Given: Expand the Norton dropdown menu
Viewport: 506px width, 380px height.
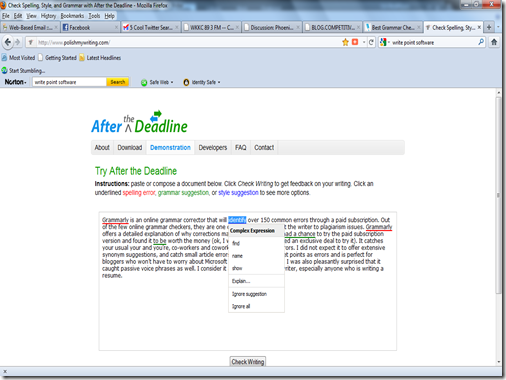Looking at the screenshot, I should (x=15, y=82).
